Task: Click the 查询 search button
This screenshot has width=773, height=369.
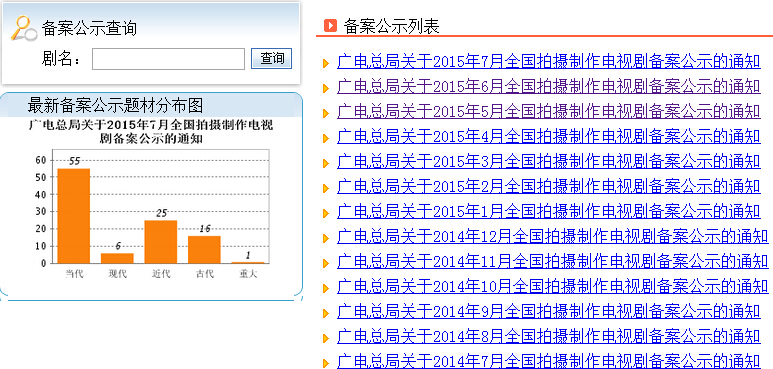Action: [272, 58]
